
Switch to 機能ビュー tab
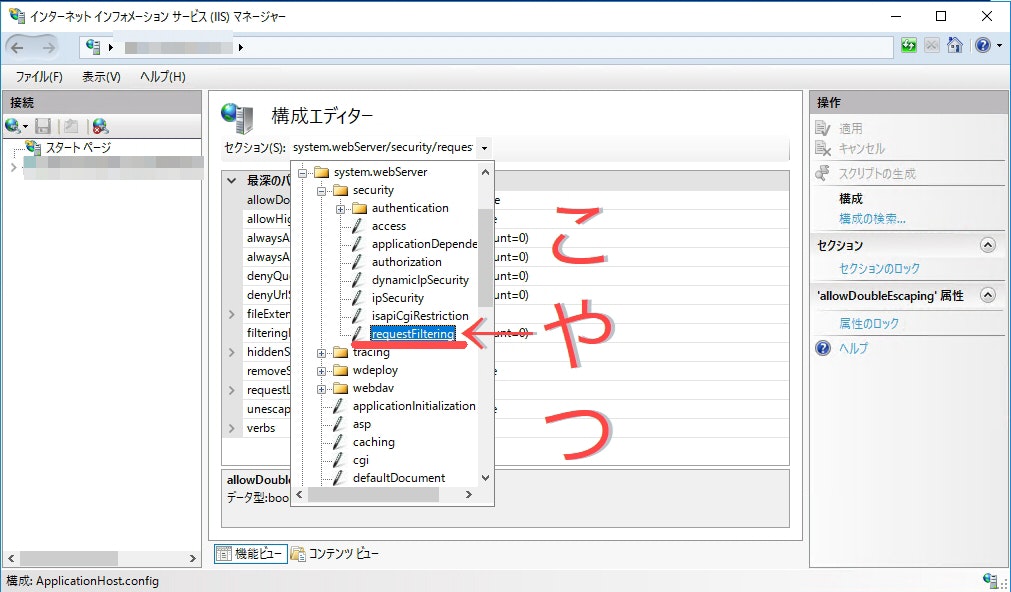pos(251,553)
